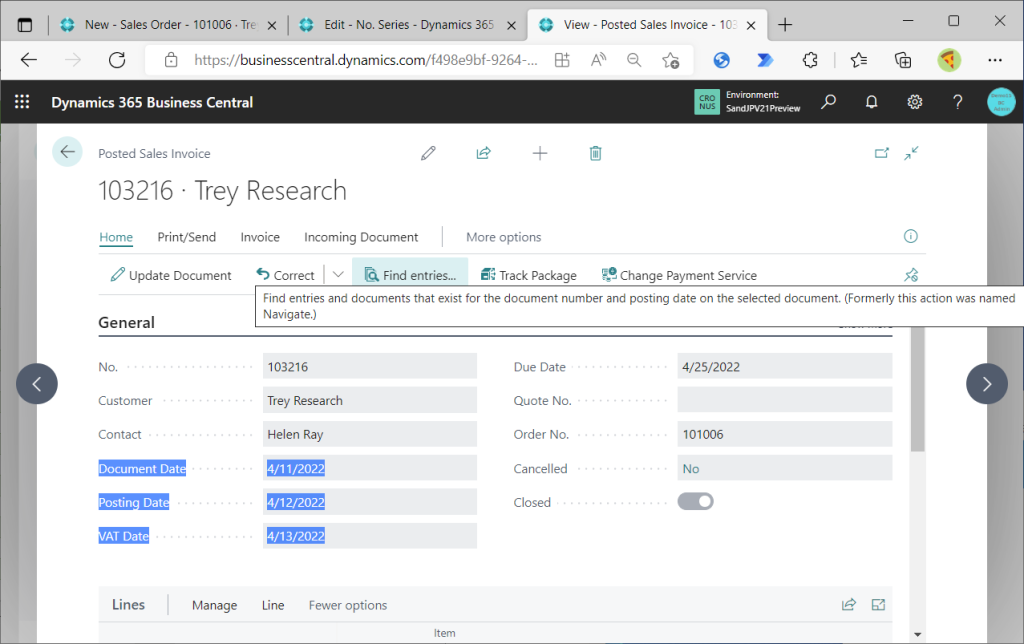Click More options in action bar
This screenshot has height=644, width=1024.
point(504,237)
